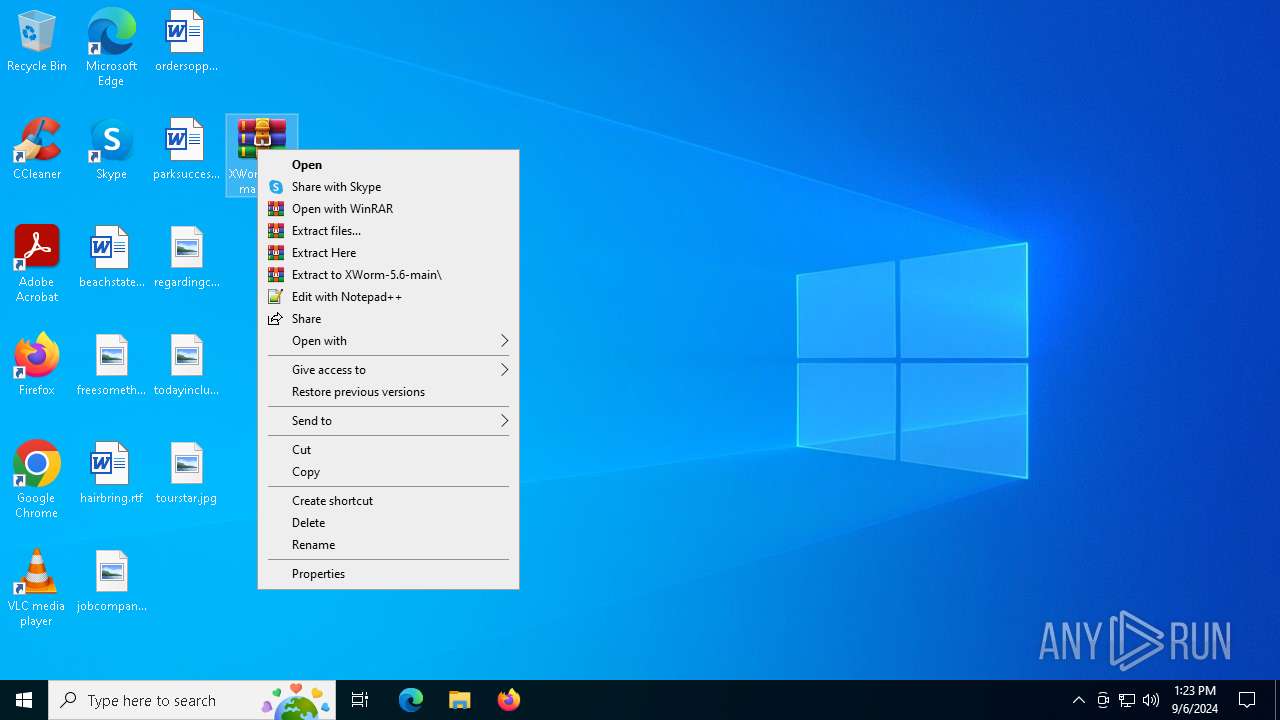The height and width of the screenshot is (720, 1280).
Task: Open Properties from the context menu
Action: [388, 574]
